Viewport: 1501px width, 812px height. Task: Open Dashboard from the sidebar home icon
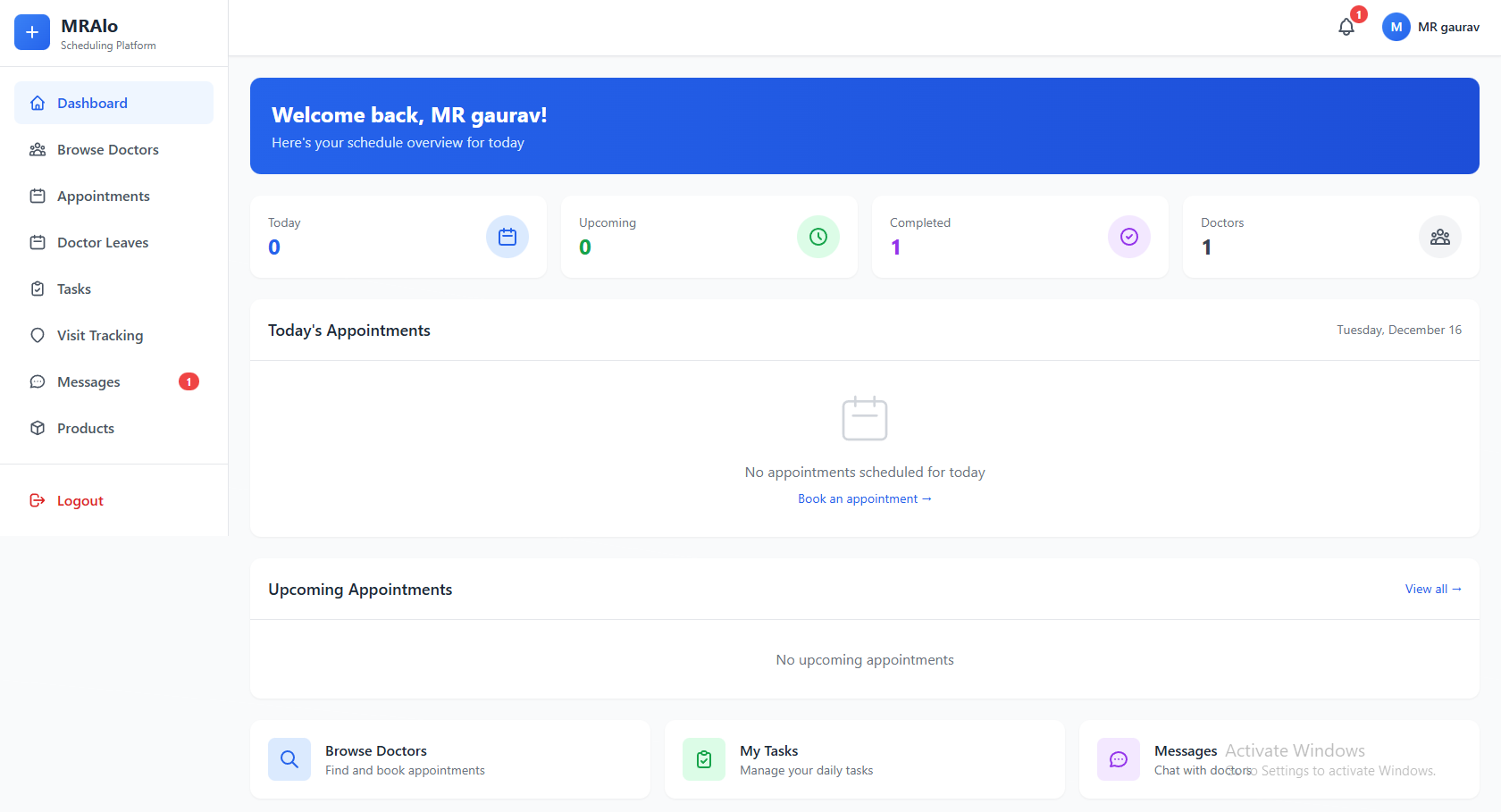[x=38, y=103]
